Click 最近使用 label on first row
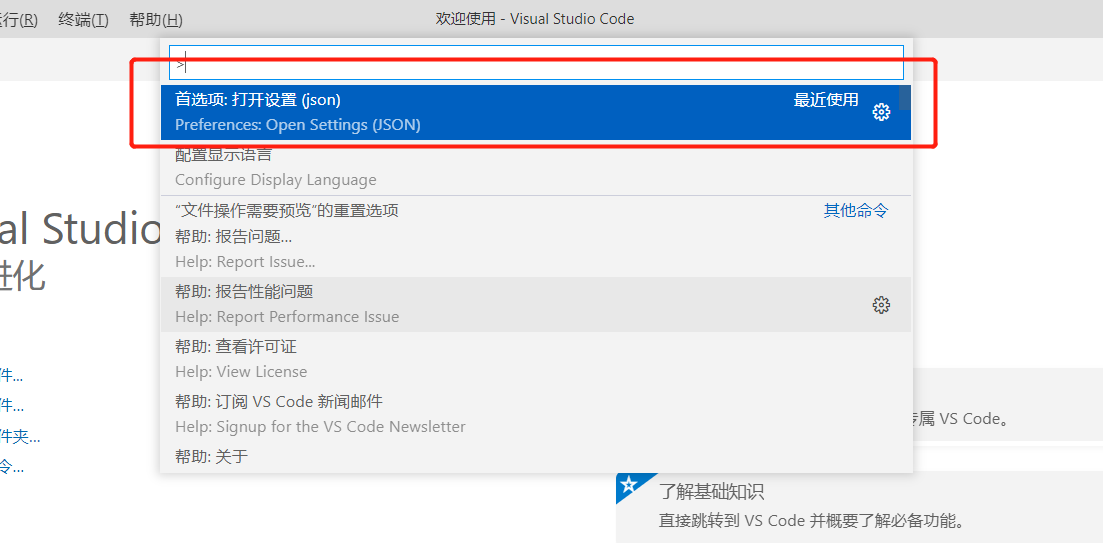Screen dimensions: 1103x543 [826, 100]
